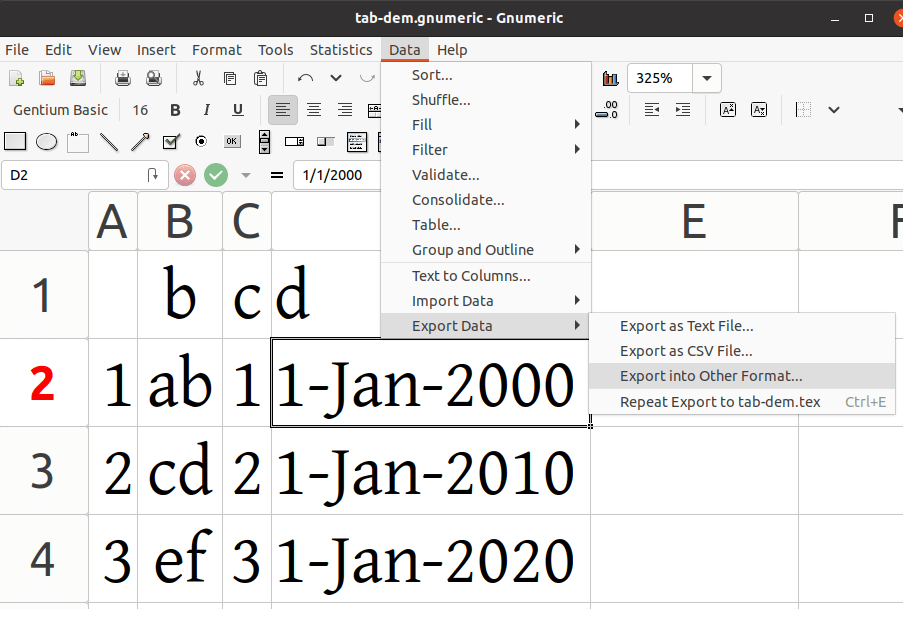The height and width of the screenshot is (618, 903).
Task: Select Text to Columns menu entry
Action: point(471,276)
